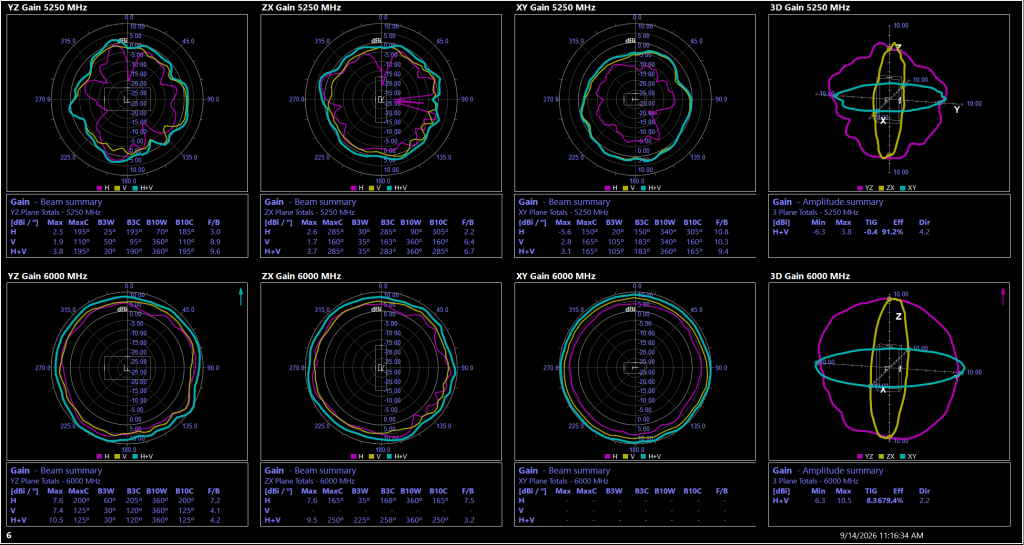1024x545 pixels.
Task: Click the timestamp 9/14/2026 11:16:34 AM
Action: [x=882, y=535]
